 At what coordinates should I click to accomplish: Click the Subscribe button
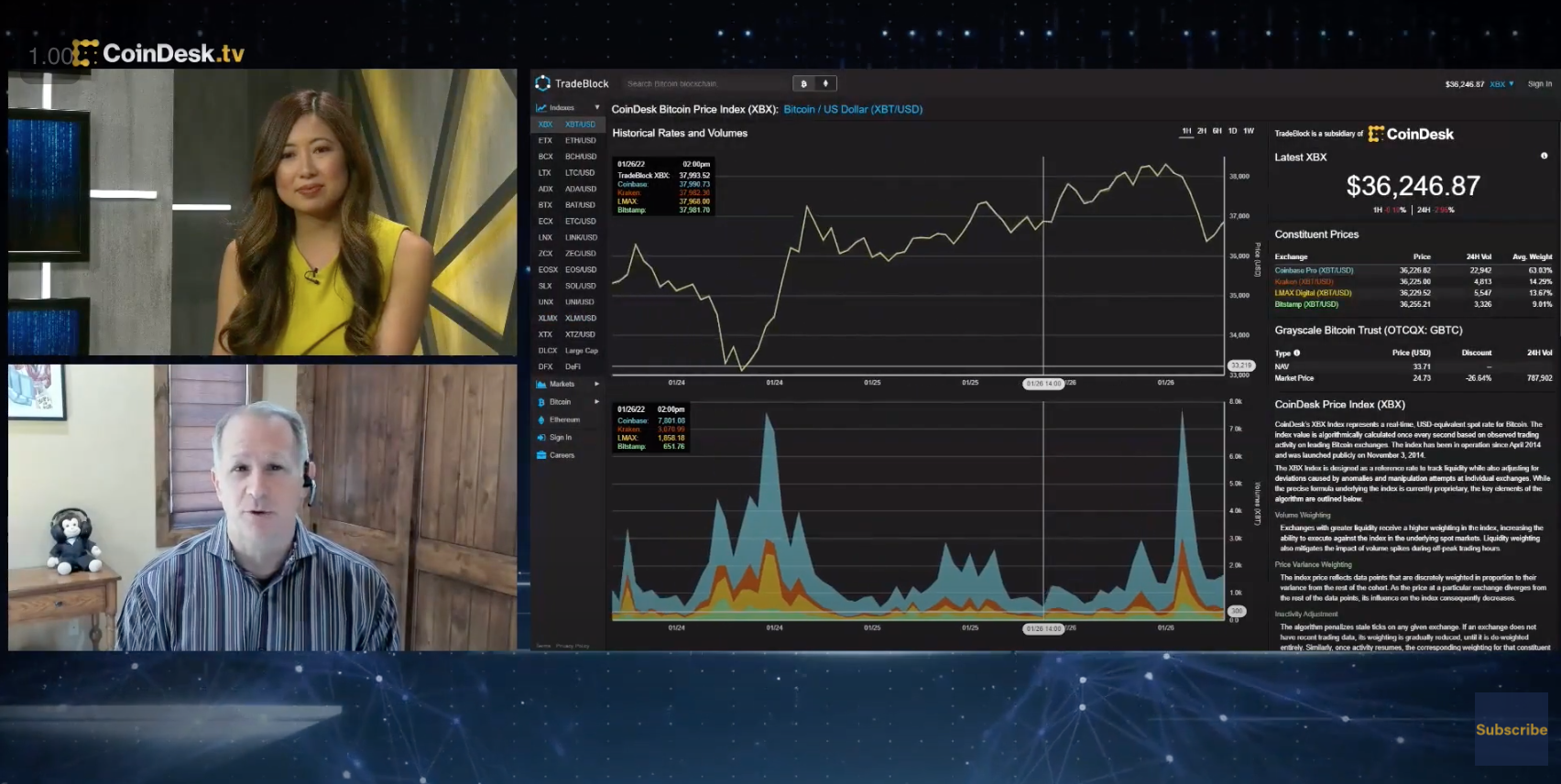pos(1512,730)
